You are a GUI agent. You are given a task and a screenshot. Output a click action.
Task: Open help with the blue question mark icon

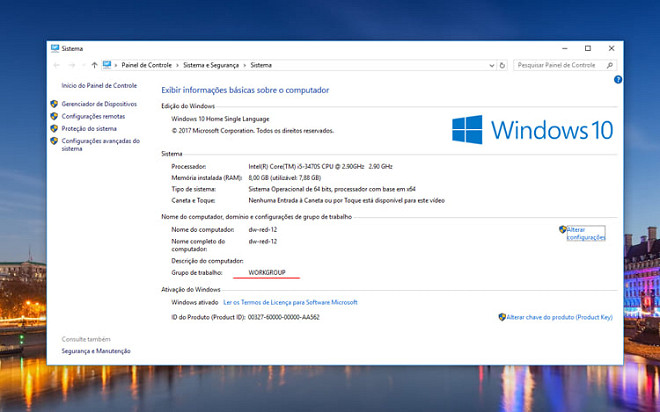pyautogui.click(x=617, y=80)
